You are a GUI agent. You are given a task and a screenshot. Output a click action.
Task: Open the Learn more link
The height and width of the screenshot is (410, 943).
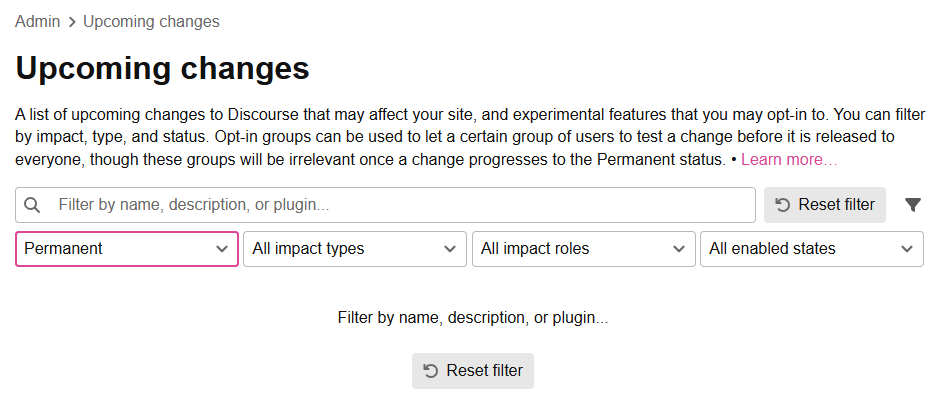click(789, 160)
